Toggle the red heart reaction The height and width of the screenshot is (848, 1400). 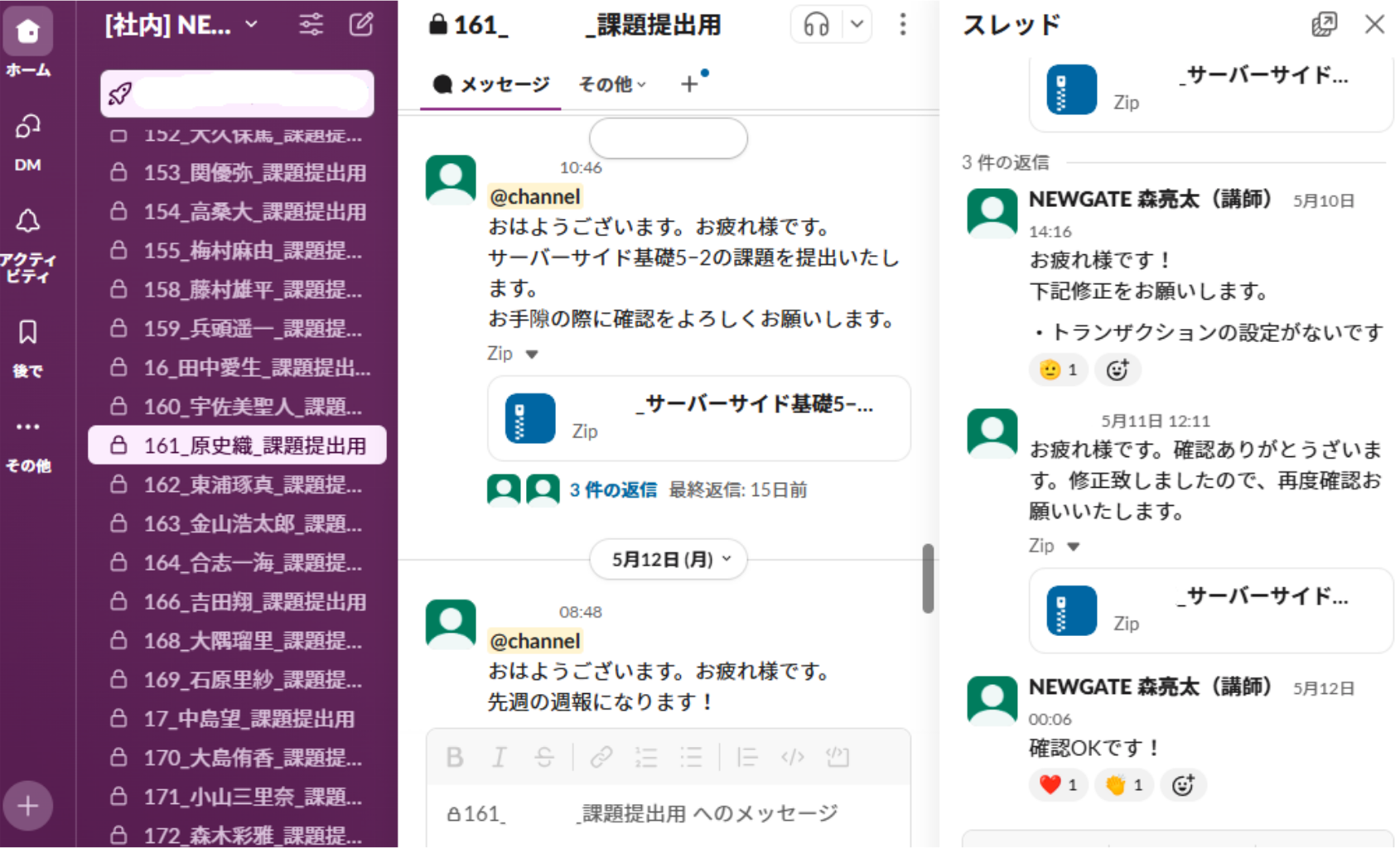click(x=1059, y=785)
